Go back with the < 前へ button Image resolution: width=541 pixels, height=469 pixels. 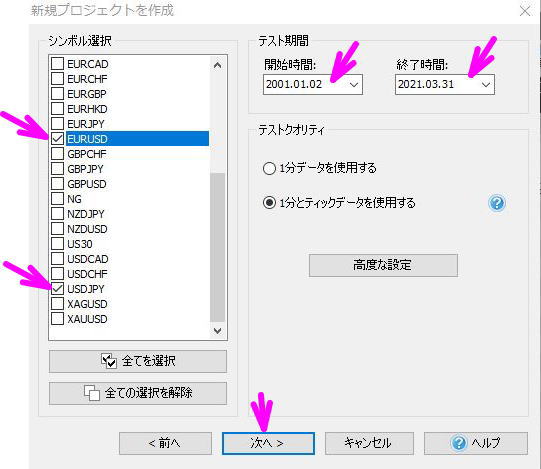165,443
